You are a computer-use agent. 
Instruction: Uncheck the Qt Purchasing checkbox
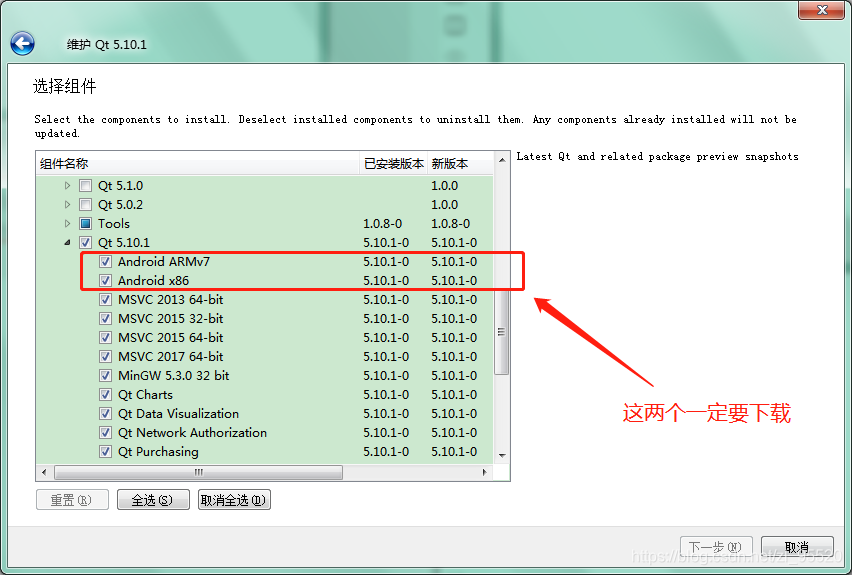(x=105, y=452)
